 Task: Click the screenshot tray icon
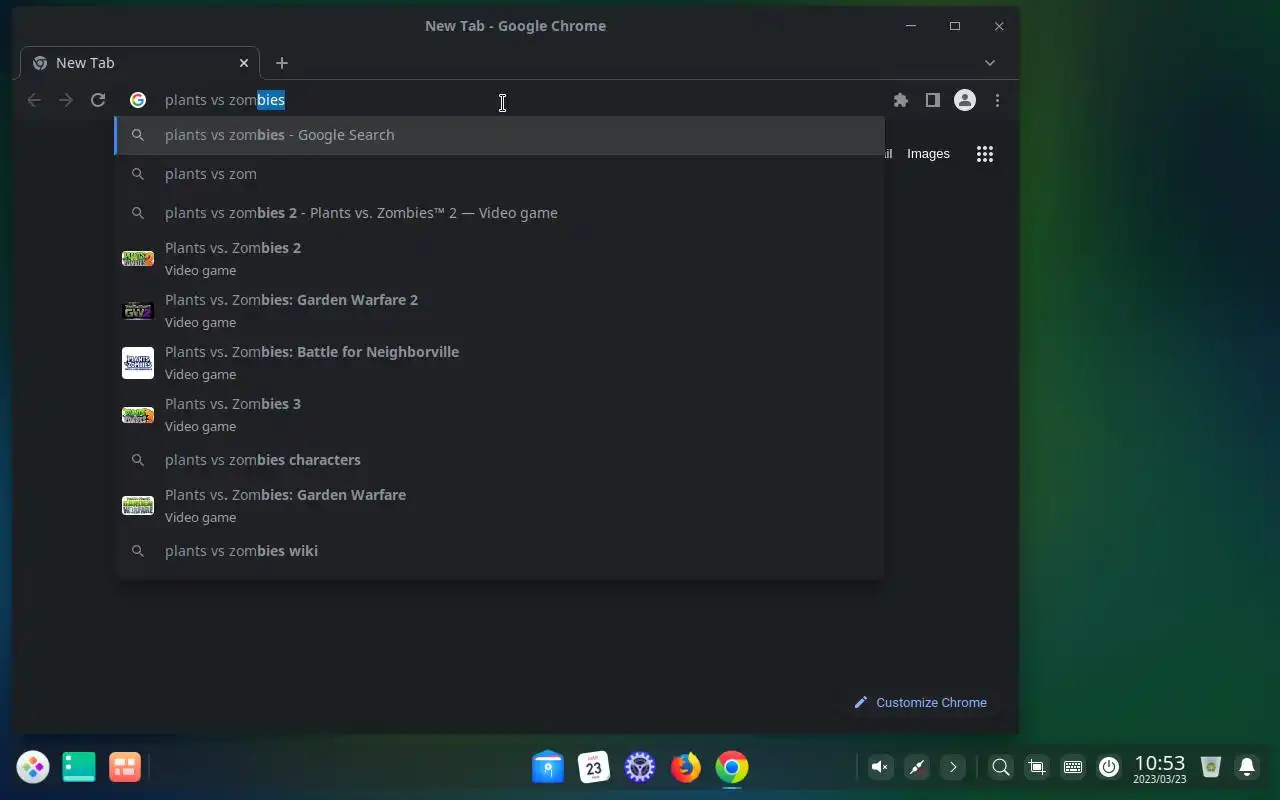click(1037, 767)
